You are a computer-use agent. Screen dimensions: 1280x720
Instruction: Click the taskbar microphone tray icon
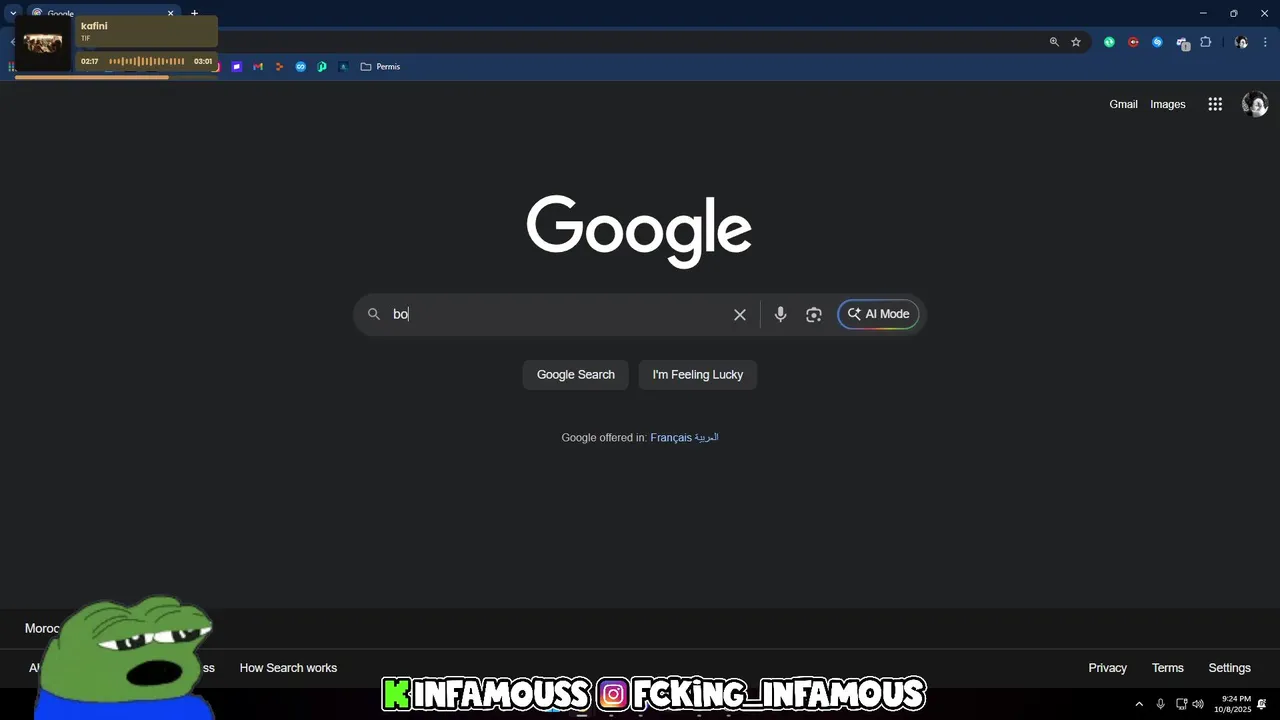1160,704
